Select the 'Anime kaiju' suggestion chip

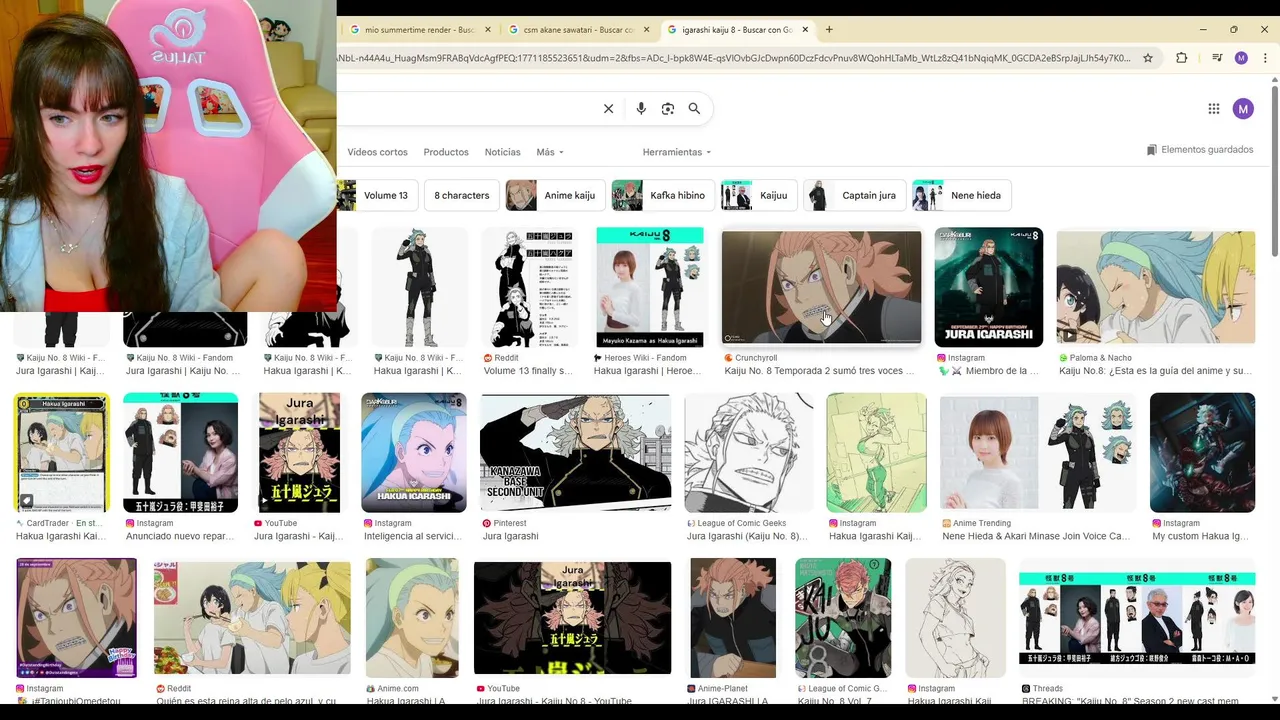point(556,195)
